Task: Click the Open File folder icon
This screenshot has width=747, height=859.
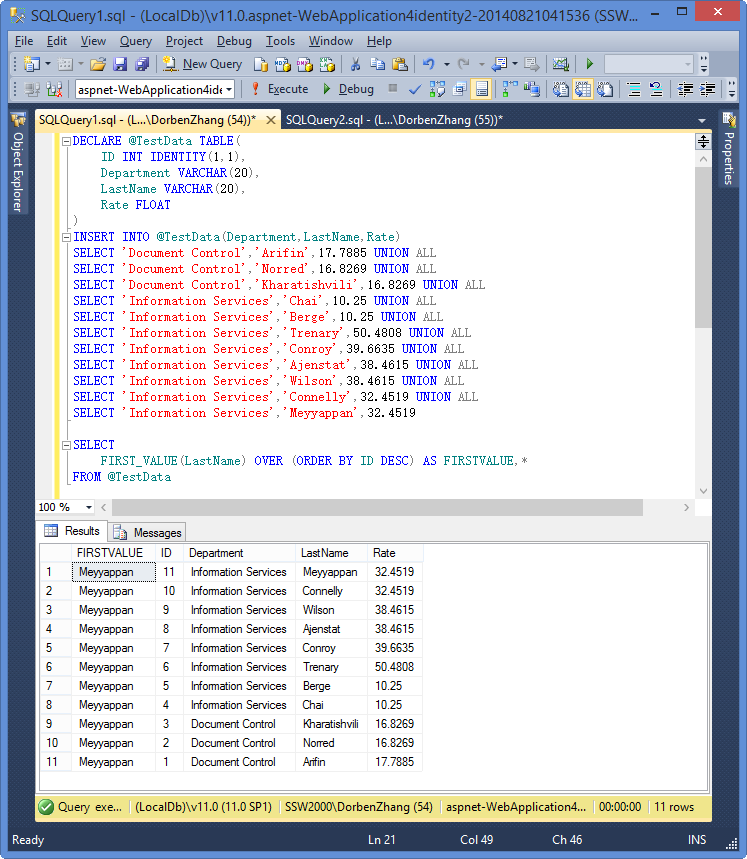Action: pos(98,64)
